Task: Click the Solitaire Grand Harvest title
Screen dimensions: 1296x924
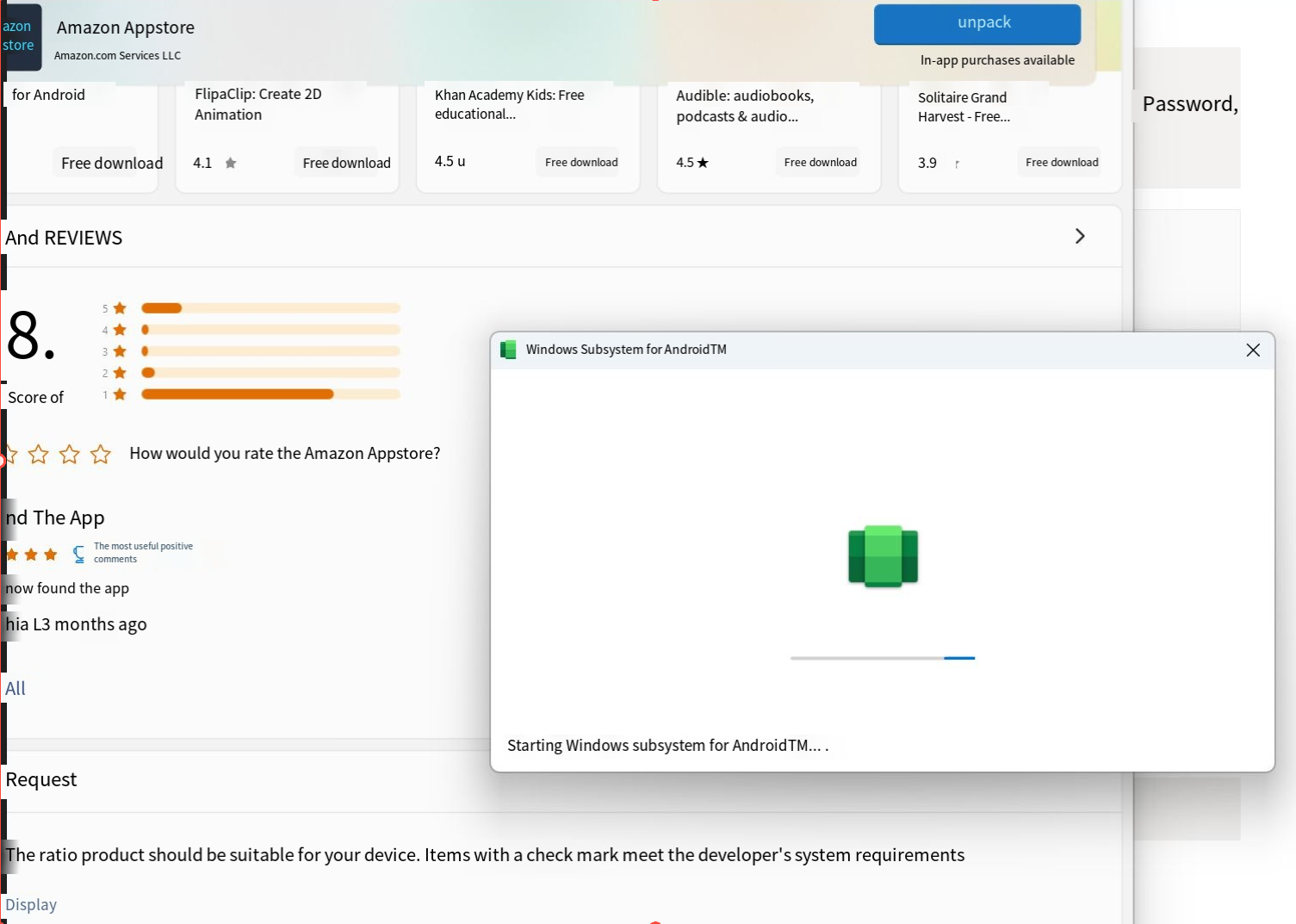Action: 964,107
